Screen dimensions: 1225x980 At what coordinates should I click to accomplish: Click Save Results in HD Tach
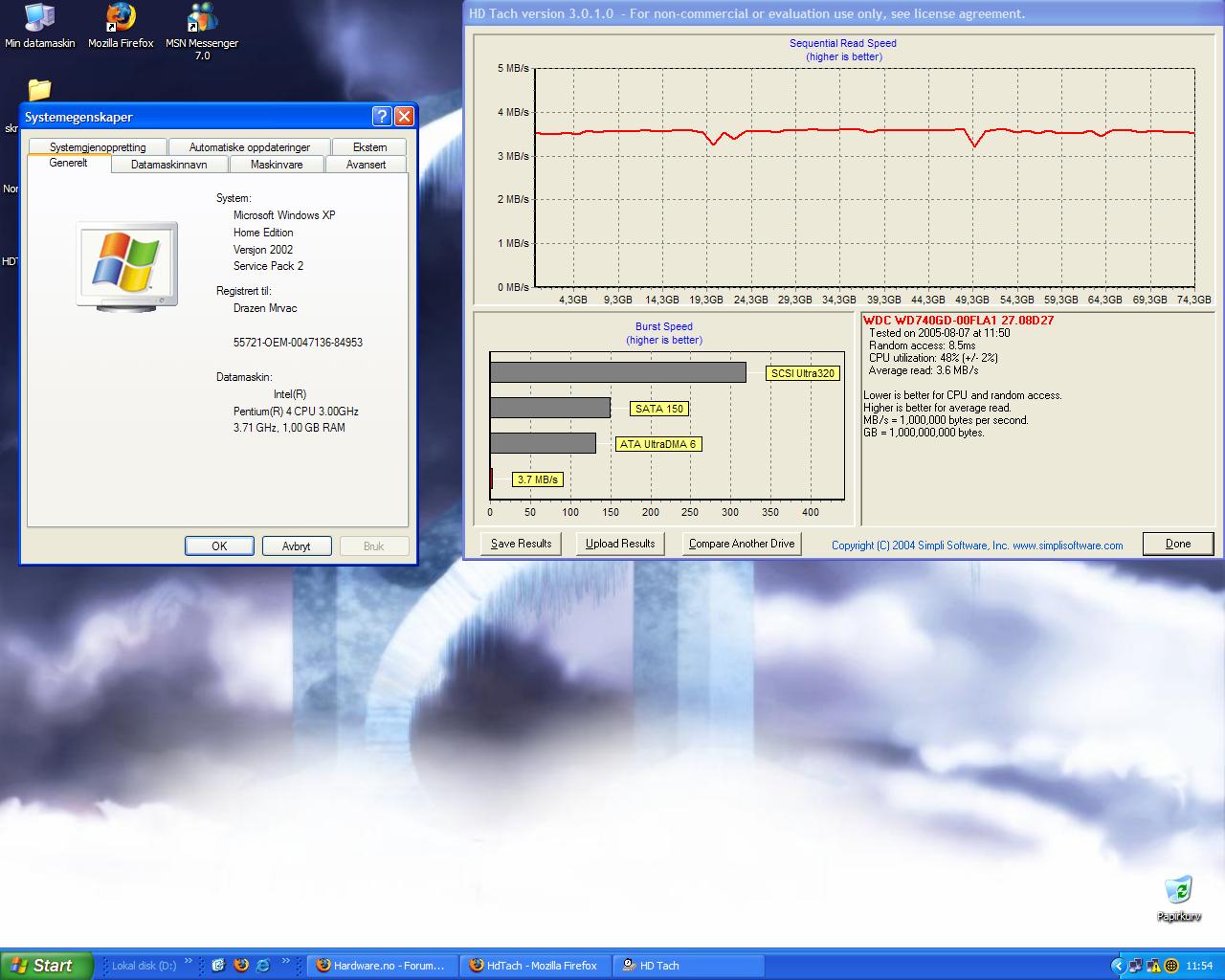(521, 544)
